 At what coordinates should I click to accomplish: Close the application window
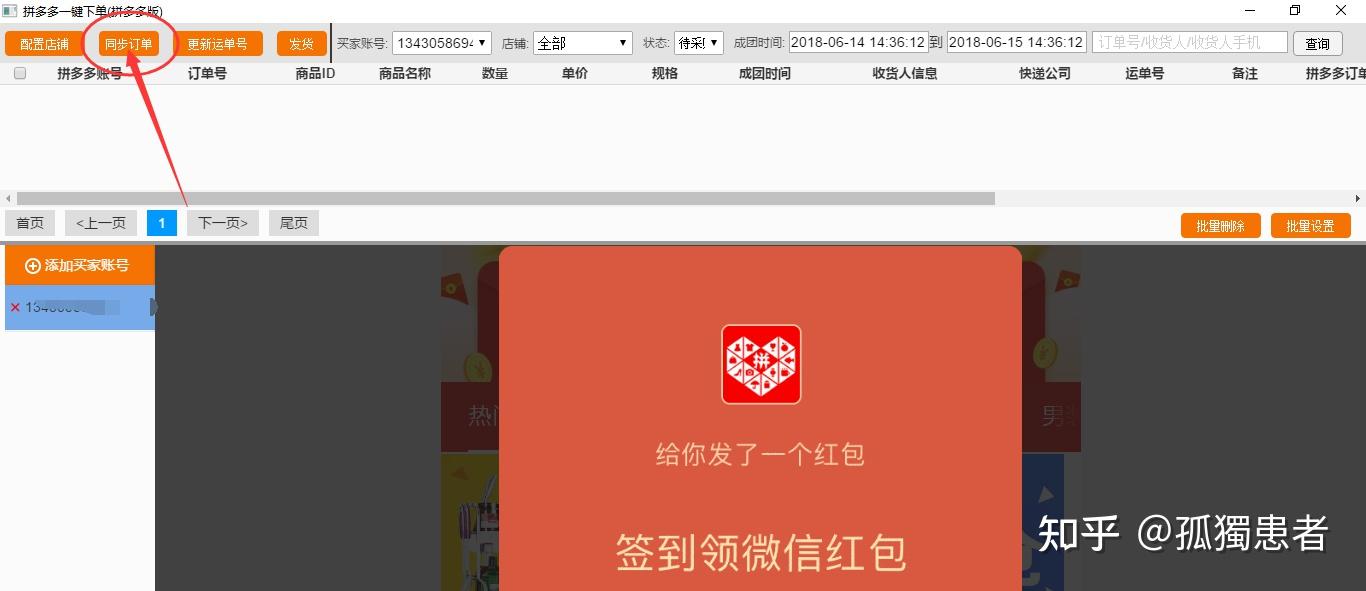pos(1341,10)
